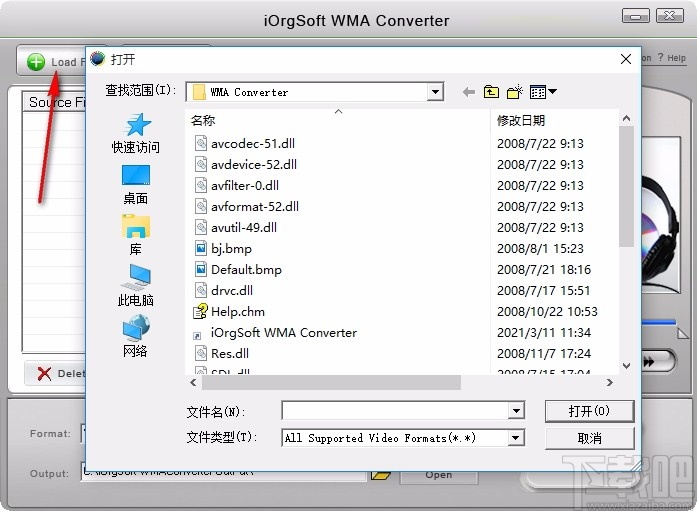The height and width of the screenshot is (511, 697).
Task: Select the file name Default.bmp
Action: pyautogui.click(x=246, y=270)
